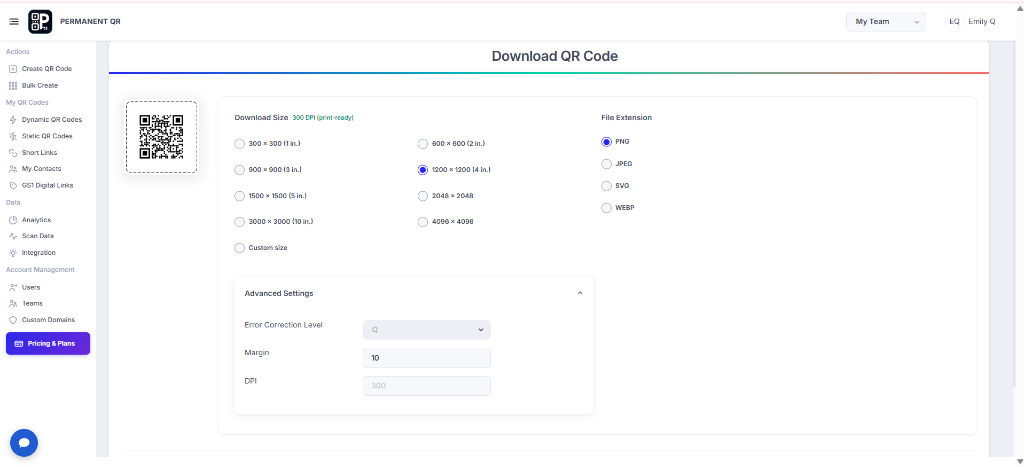Open My Contacts page

[x=41, y=169]
